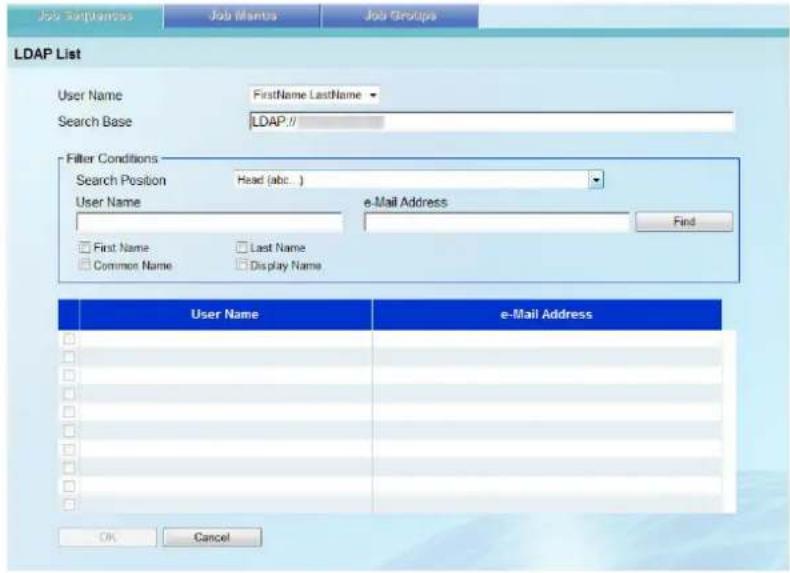
Task: Click the greyed OK button
Action: pyautogui.click(x=107, y=537)
